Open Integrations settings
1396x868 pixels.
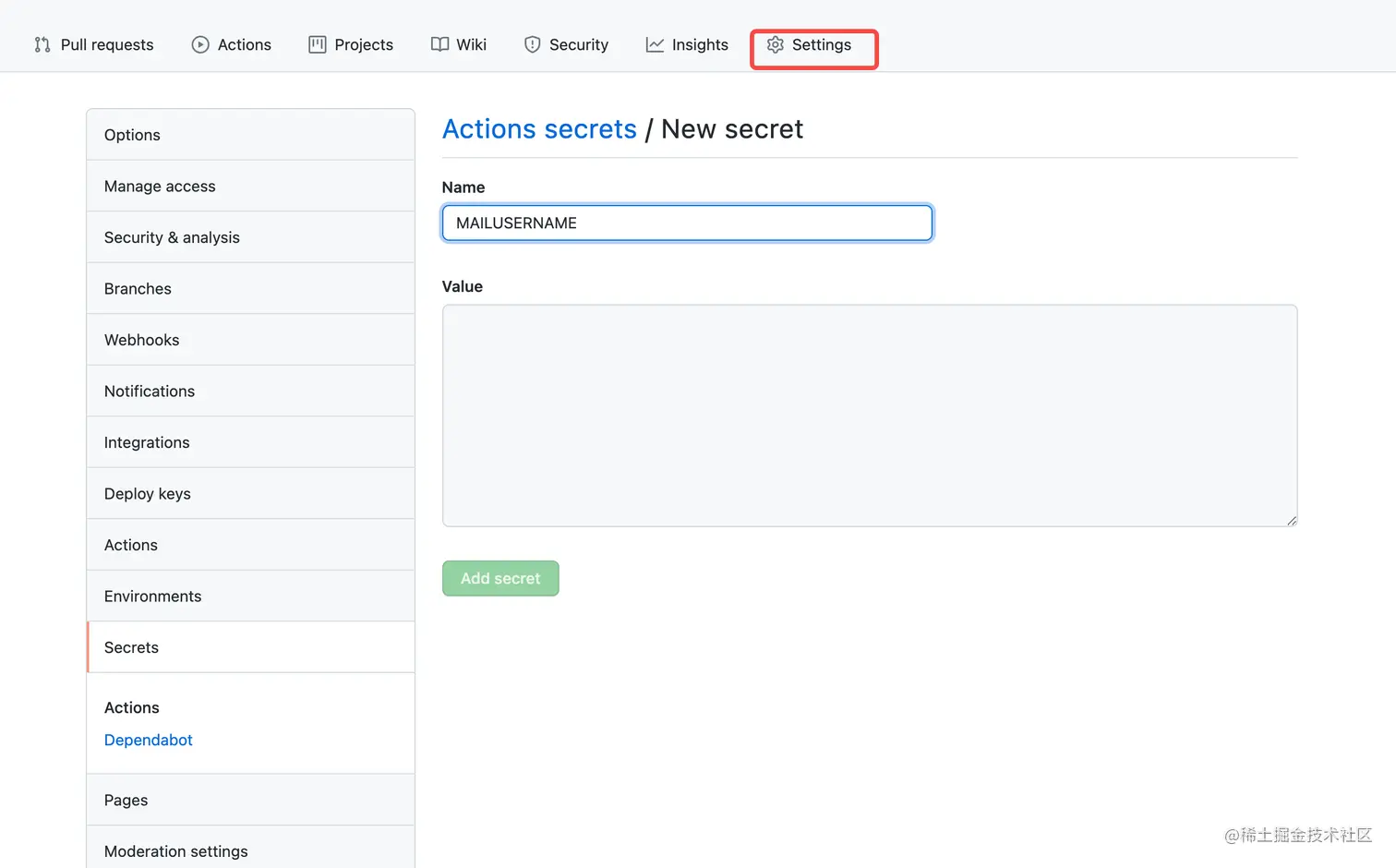[250, 442]
